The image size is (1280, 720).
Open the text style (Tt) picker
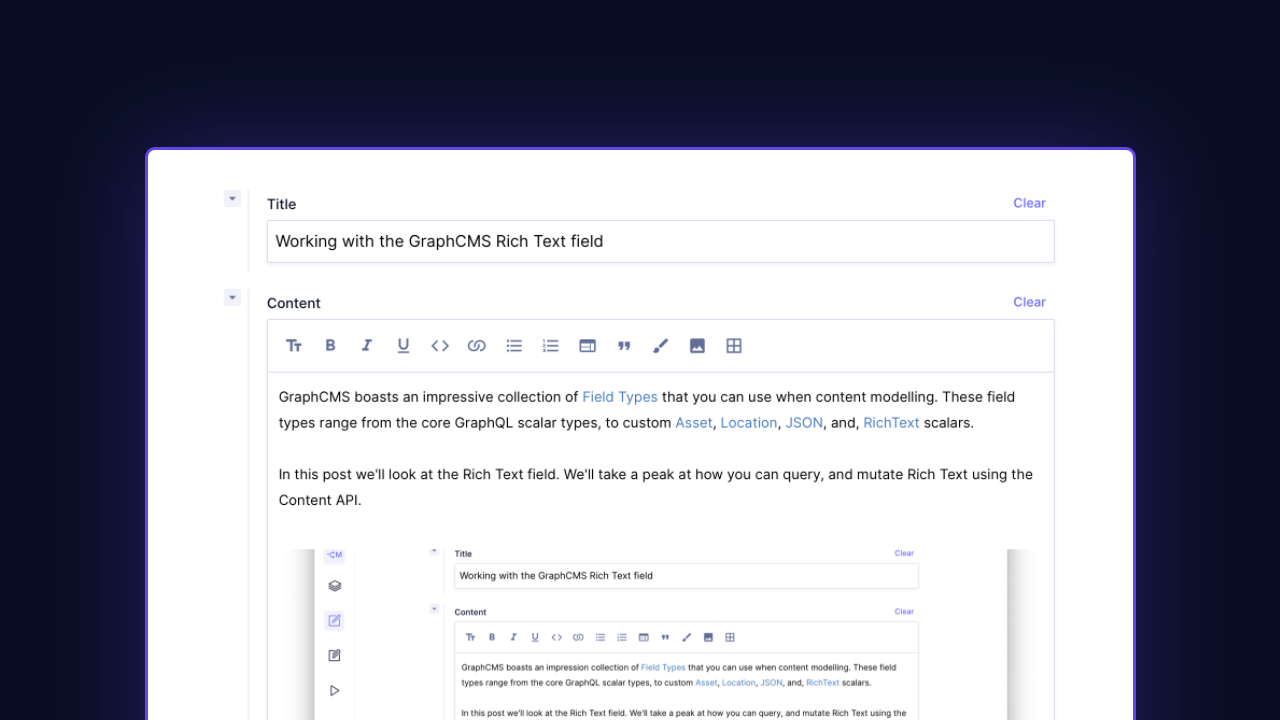[294, 345]
